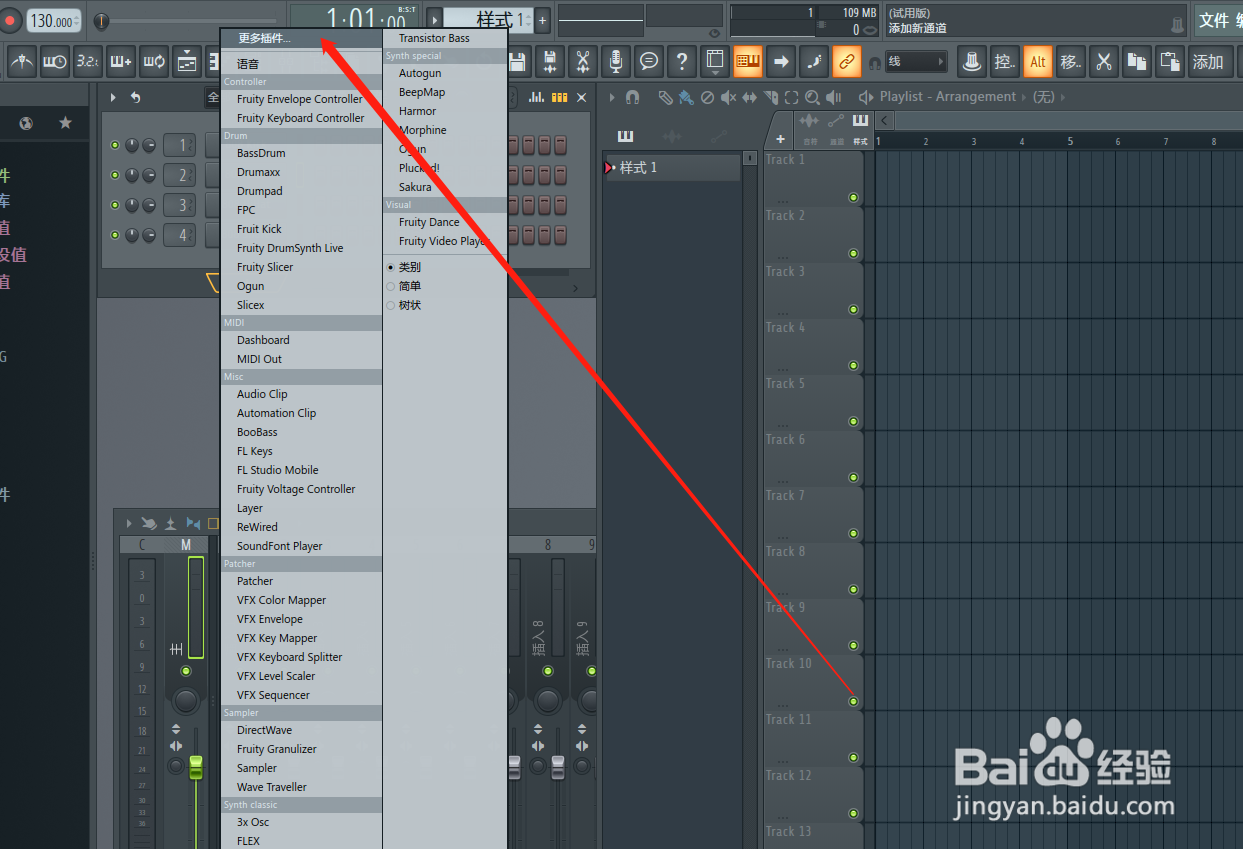Click the channel 1 volume knob
Viewport: 1243px width, 849px height.
(149, 146)
